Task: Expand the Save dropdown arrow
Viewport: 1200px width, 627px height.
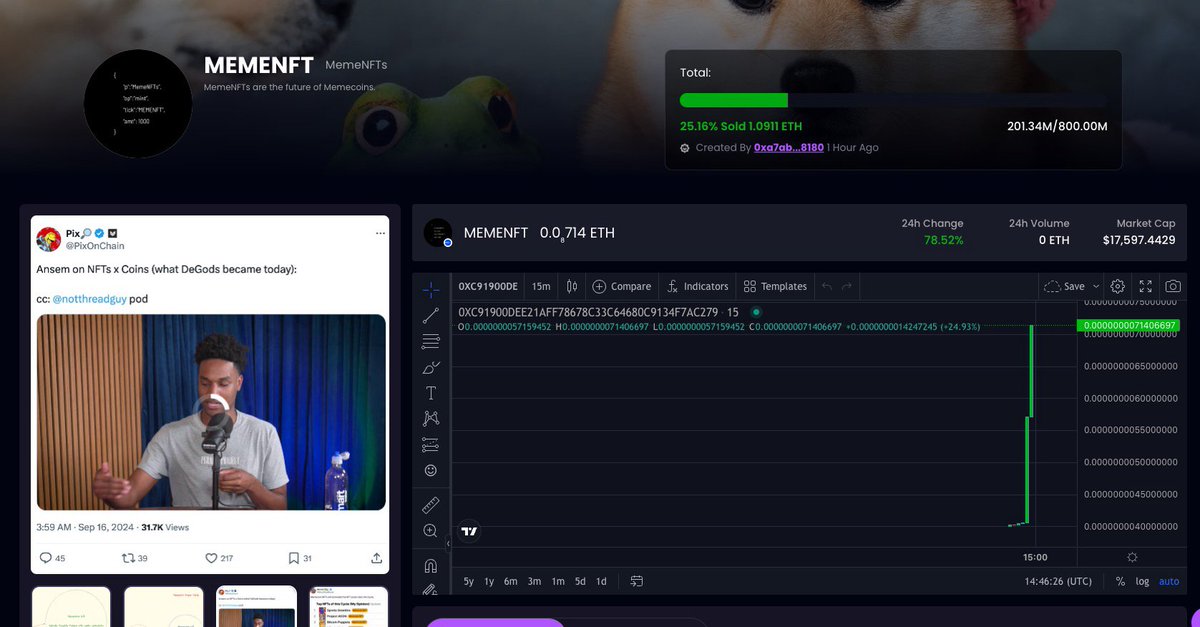Action: 1095,286
